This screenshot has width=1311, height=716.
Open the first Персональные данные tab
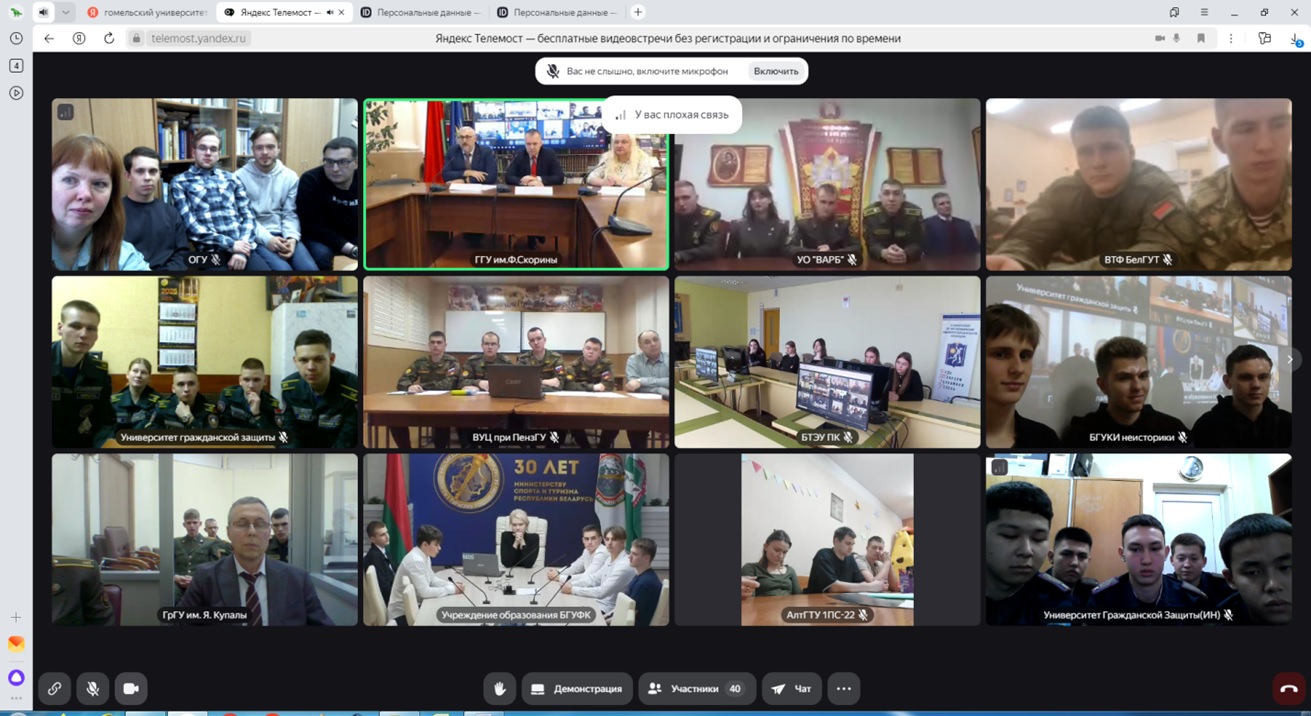click(x=420, y=12)
